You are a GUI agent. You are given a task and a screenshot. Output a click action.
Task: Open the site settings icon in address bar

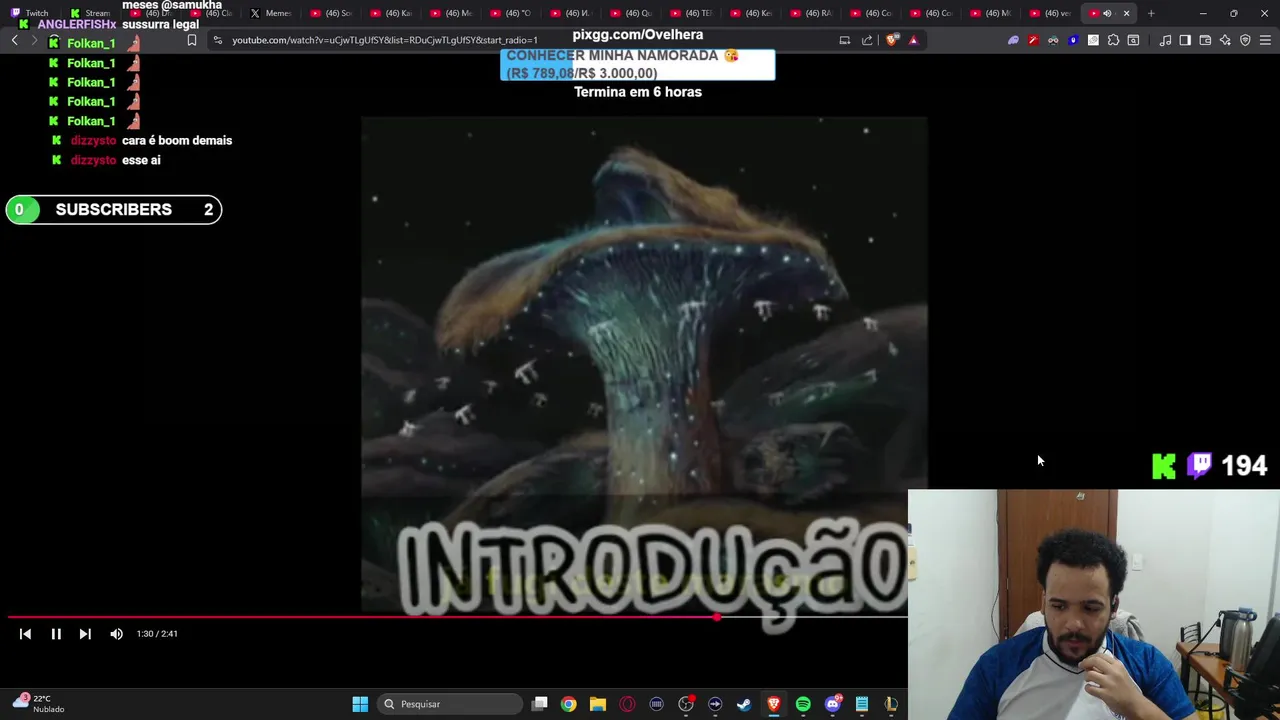pos(218,40)
